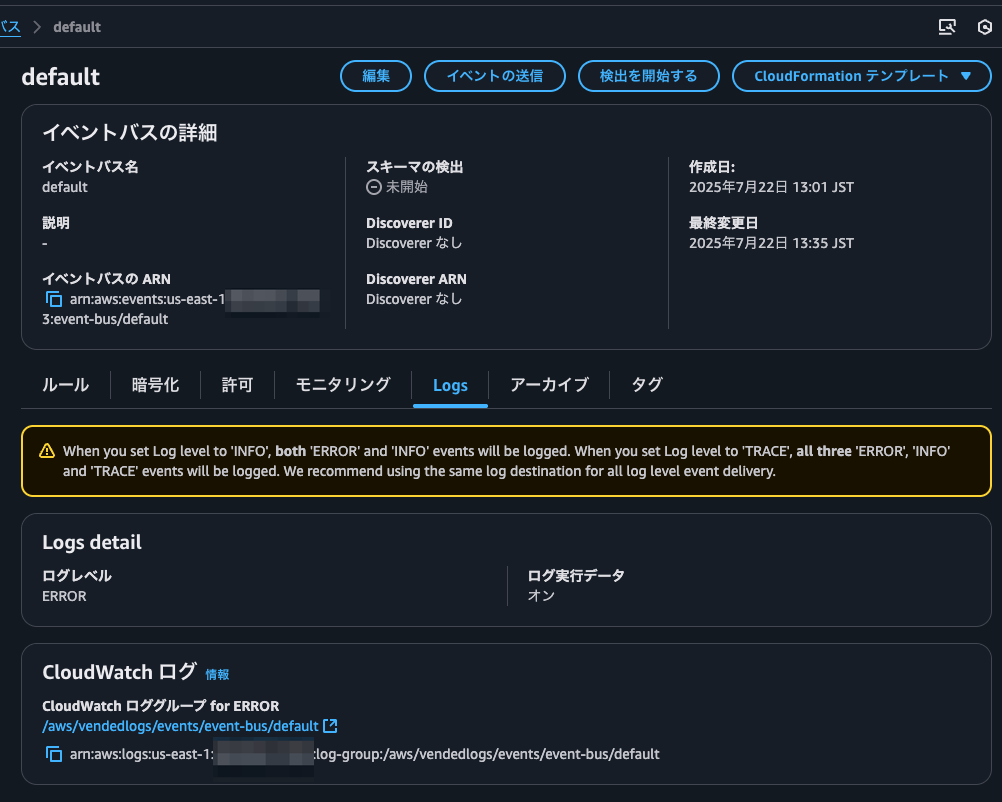The height and width of the screenshot is (802, 1002).
Task: Open log group link external icon
Action: [330, 726]
